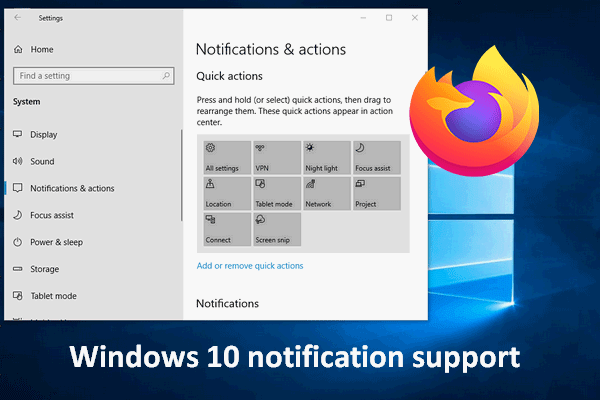Maximize the Settings window
This screenshot has height=400, width=600.
point(389,18)
